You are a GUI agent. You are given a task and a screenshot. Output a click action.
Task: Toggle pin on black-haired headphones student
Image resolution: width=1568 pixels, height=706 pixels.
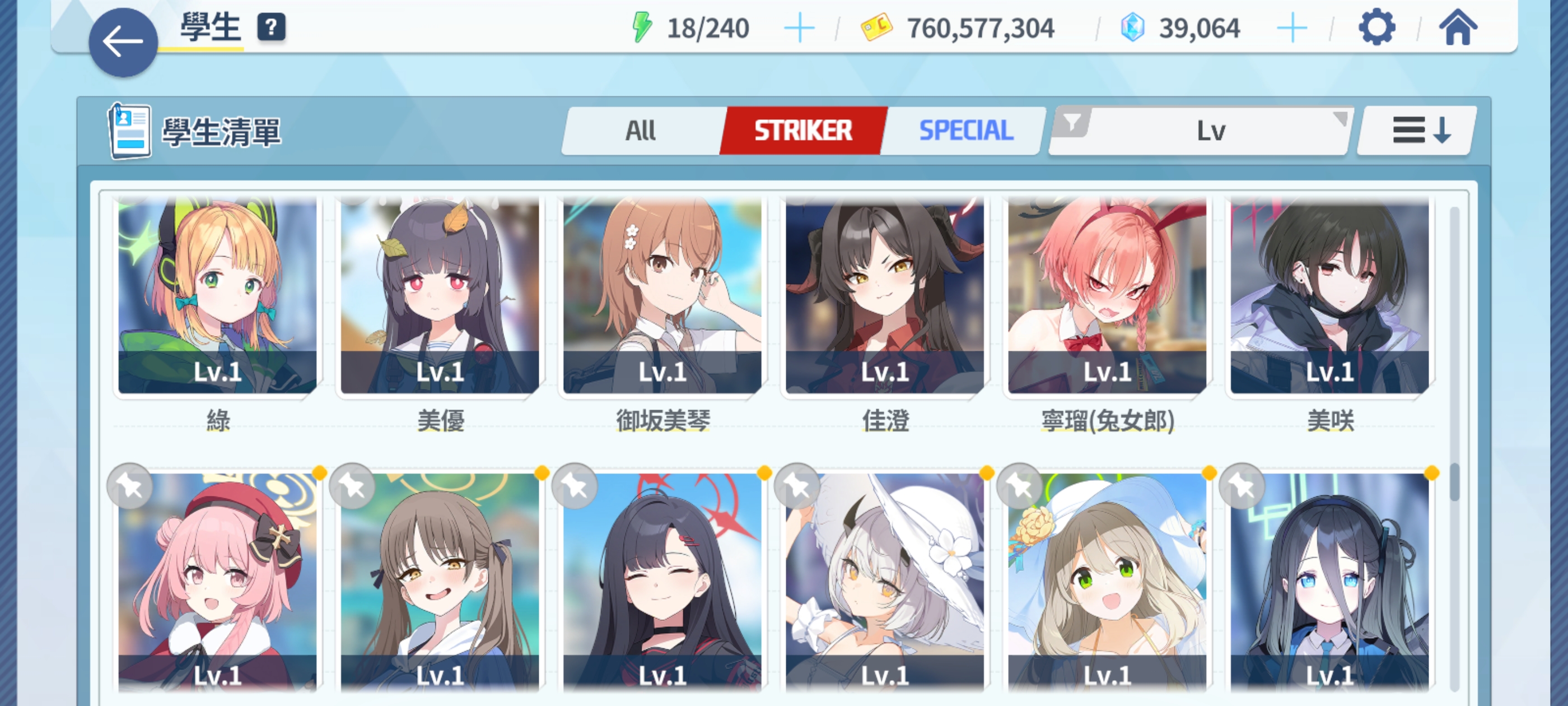coord(1242,486)
